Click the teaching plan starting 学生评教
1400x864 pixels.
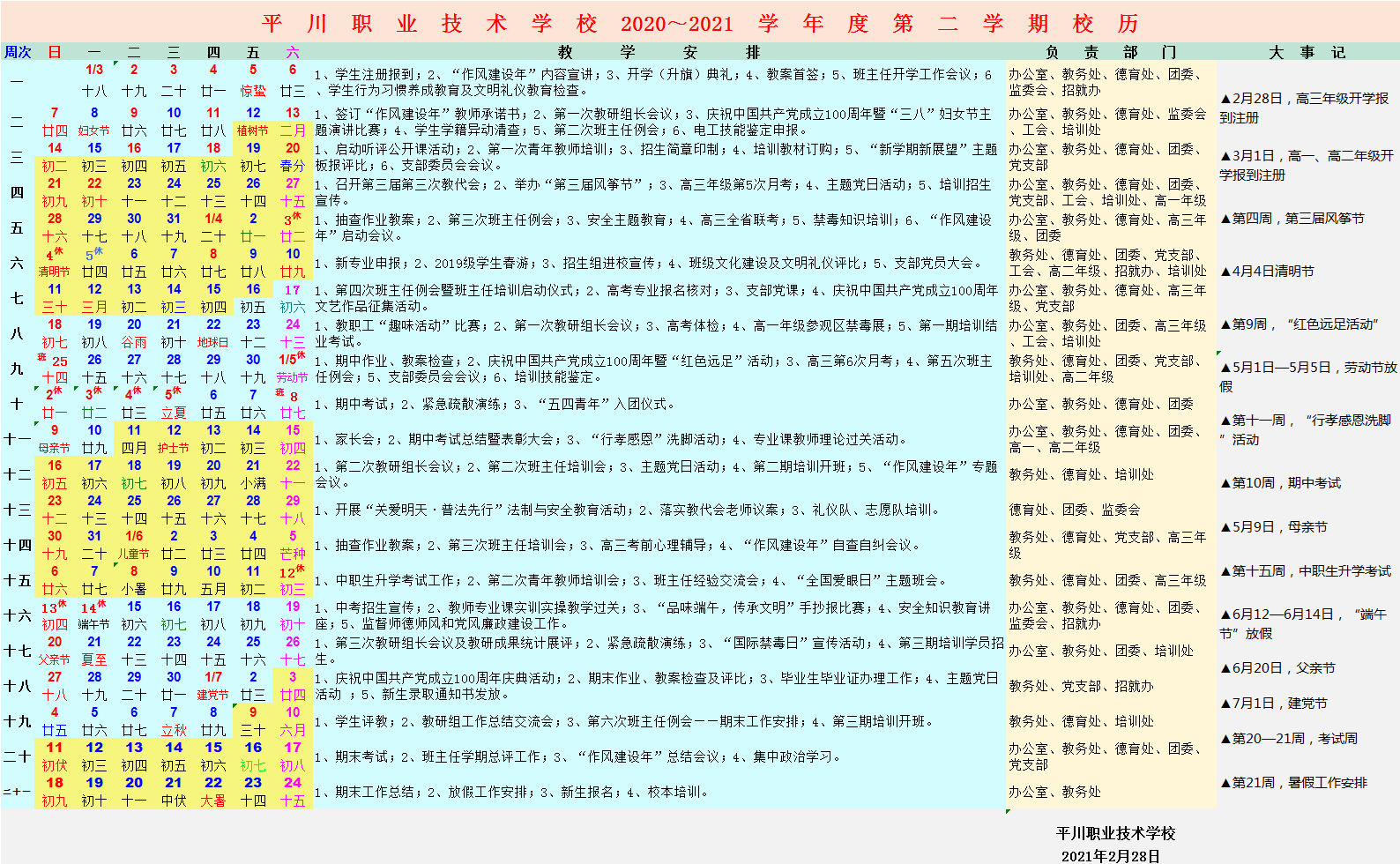click(659, 721)
